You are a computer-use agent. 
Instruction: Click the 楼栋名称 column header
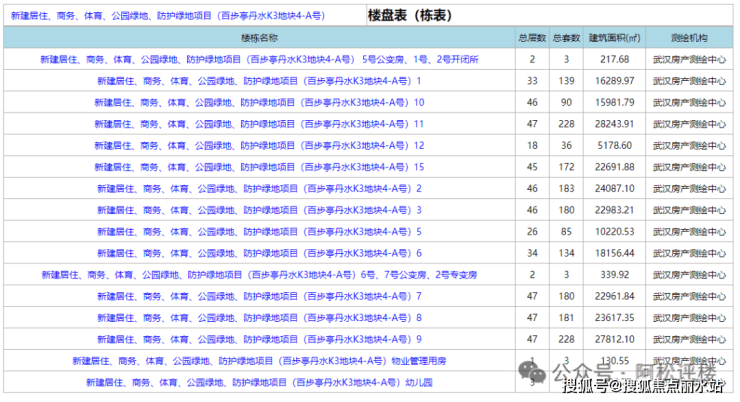tap(258, 38)
